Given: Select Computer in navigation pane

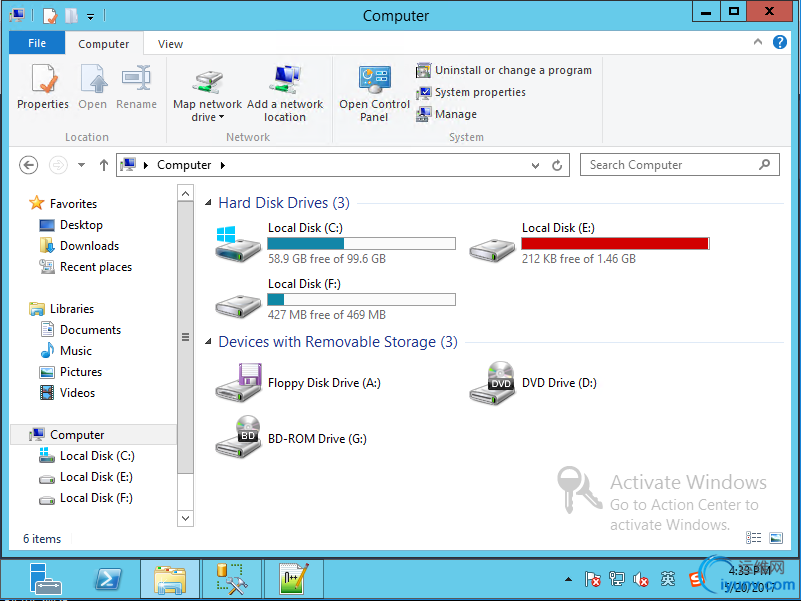Looking at the screenshot, I should click(x=93, y=434).
